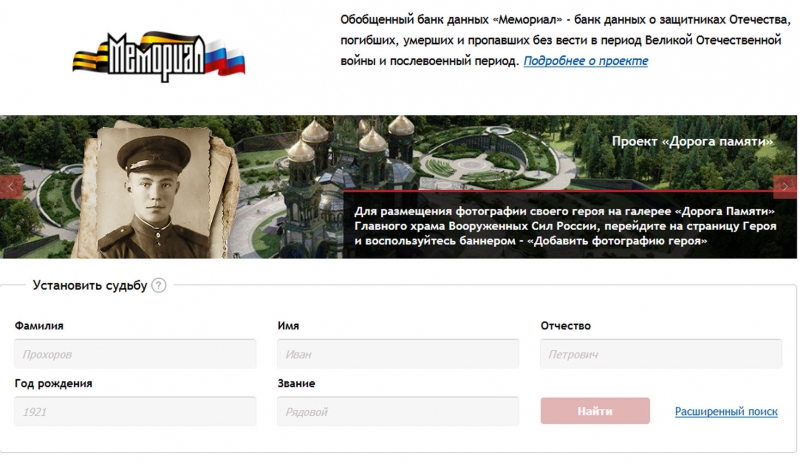This screenshot has height=464, width=800.
Task: Click the 'Имя' field label
Action: pos(288,326)
